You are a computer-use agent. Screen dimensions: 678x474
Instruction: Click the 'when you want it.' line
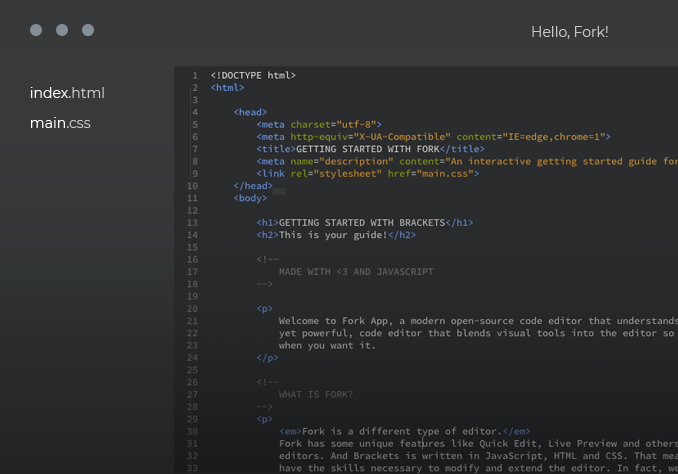click(327, 346)
